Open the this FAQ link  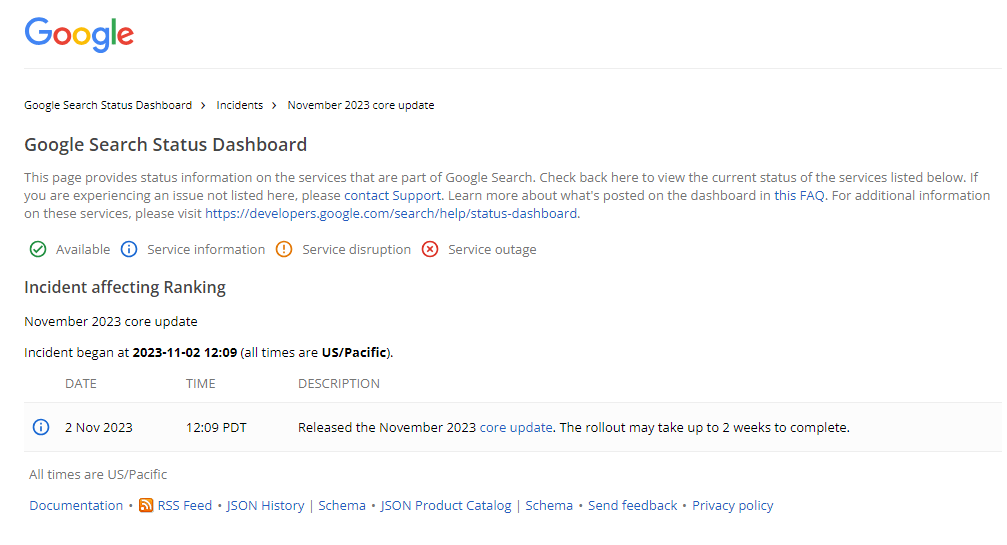click(x=799, y=196)
